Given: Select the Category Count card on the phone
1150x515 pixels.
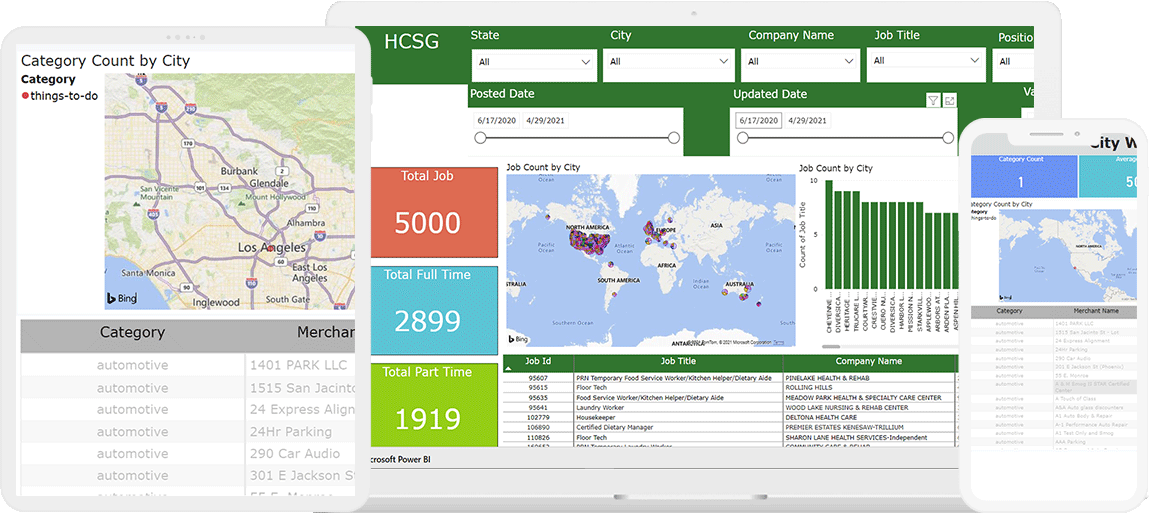Looking at the screenshot, I should click(1024, 176).
